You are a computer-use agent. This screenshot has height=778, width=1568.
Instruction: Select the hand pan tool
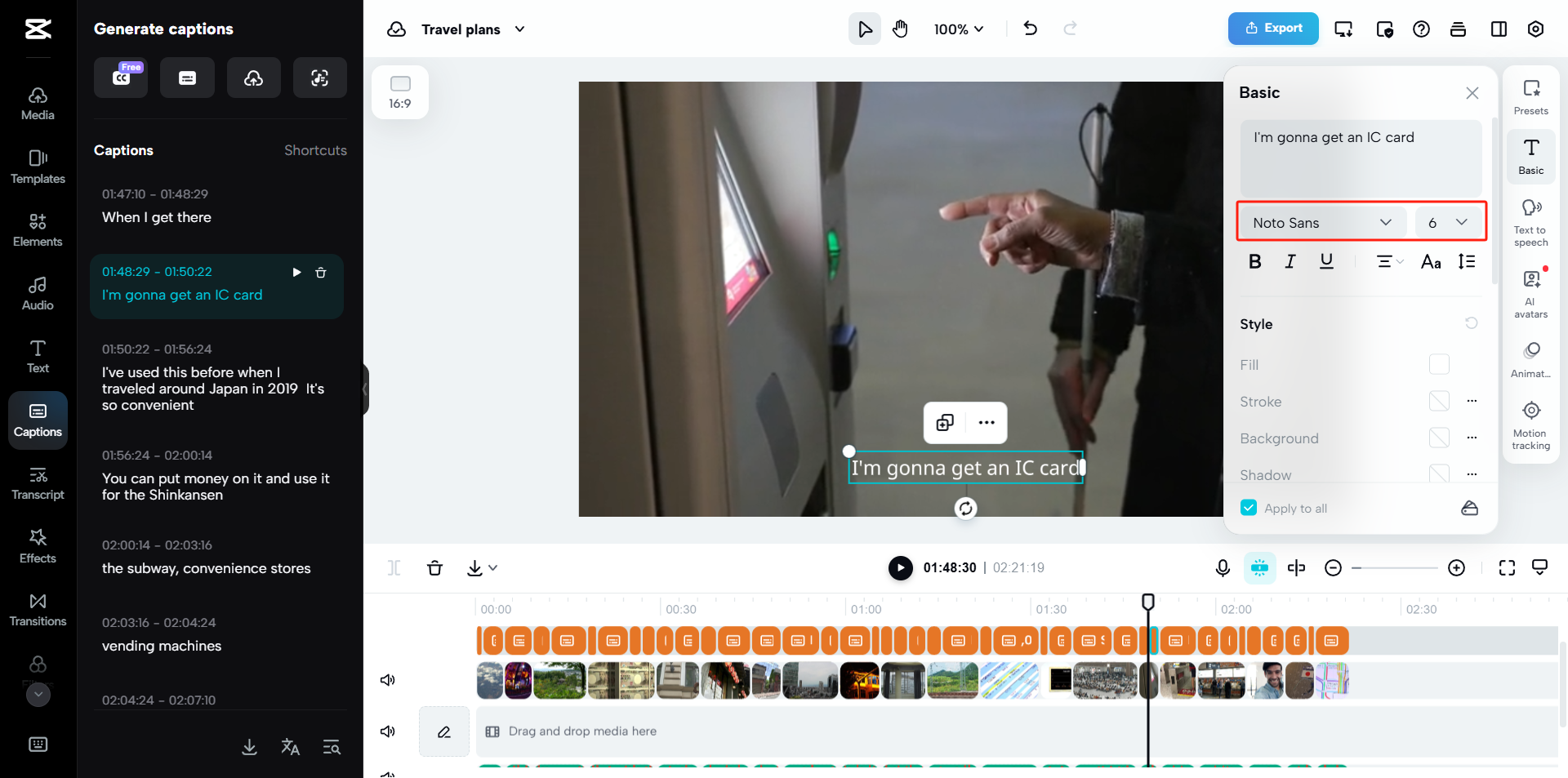tap(900, 29)
